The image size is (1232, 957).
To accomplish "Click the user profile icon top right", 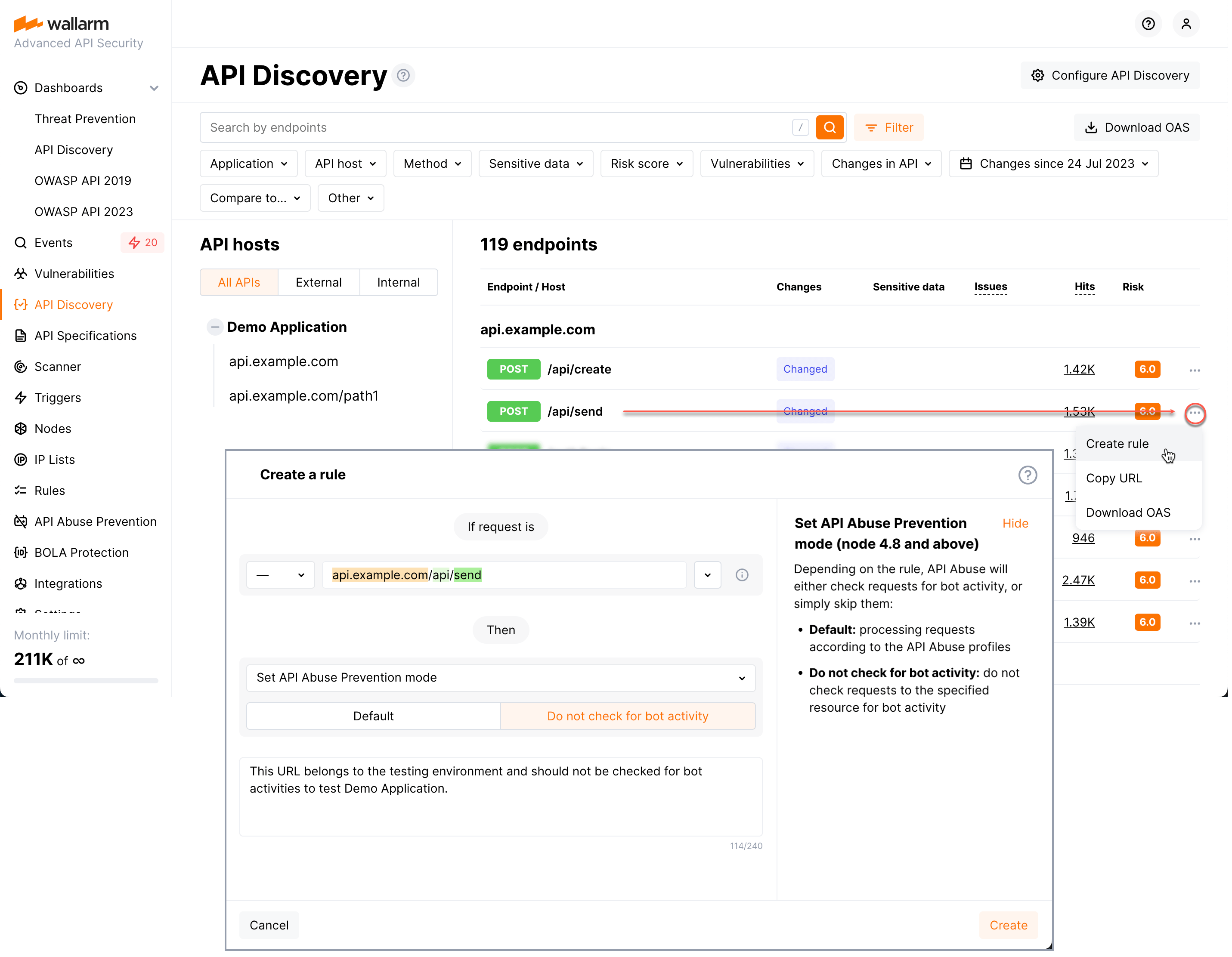I will click(x=1186, y=24).
